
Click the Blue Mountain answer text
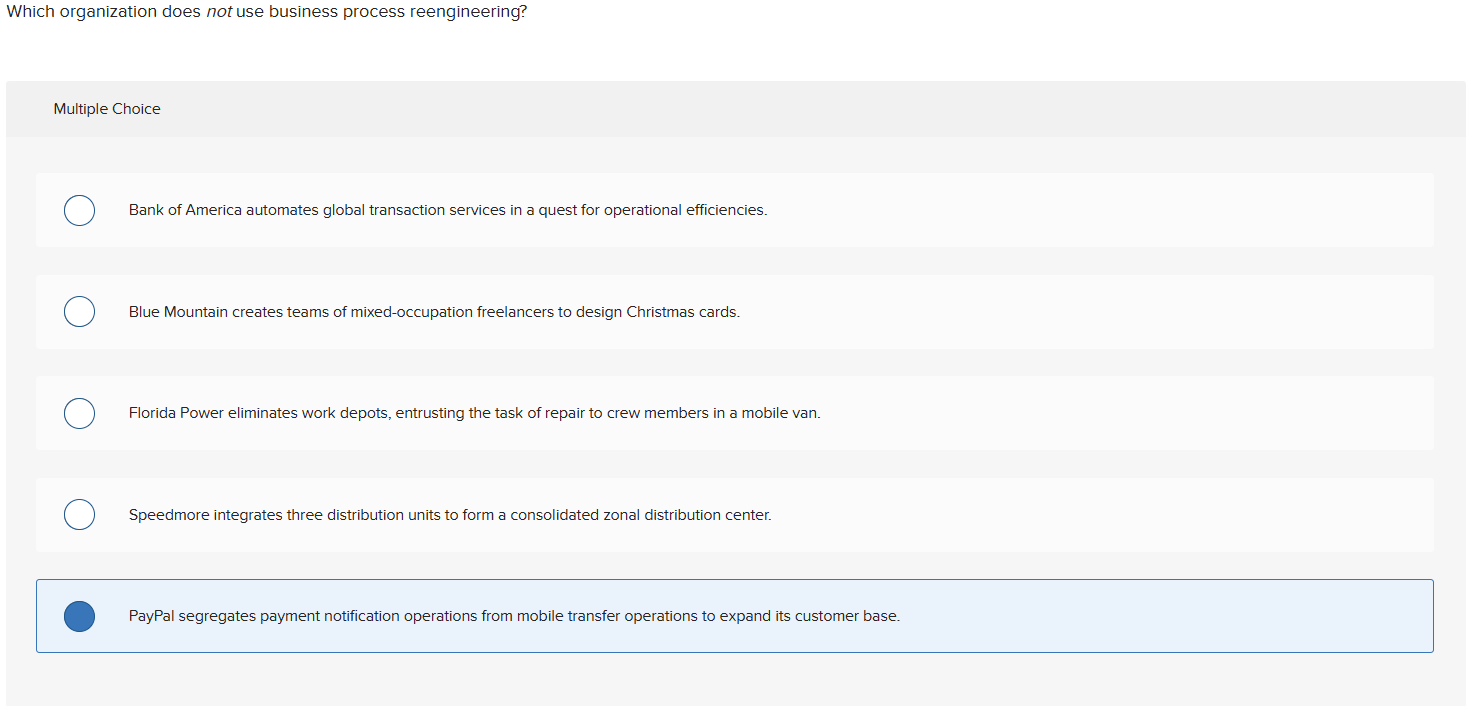[x=433, y=311]
